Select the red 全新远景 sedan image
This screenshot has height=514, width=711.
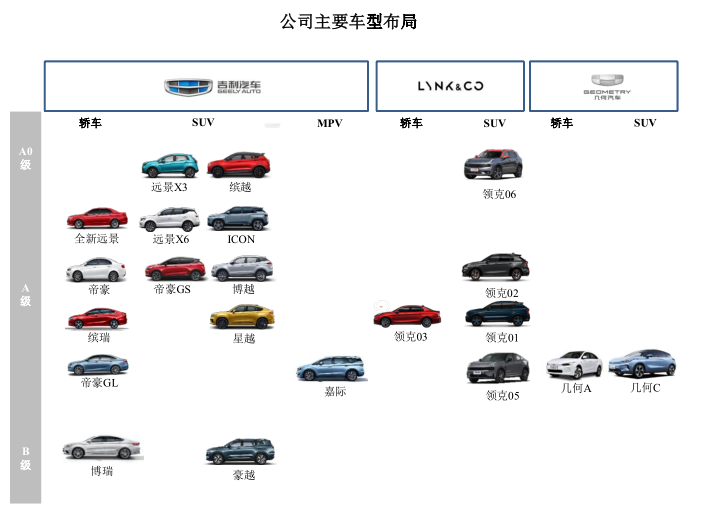click(x=97, y=218)
